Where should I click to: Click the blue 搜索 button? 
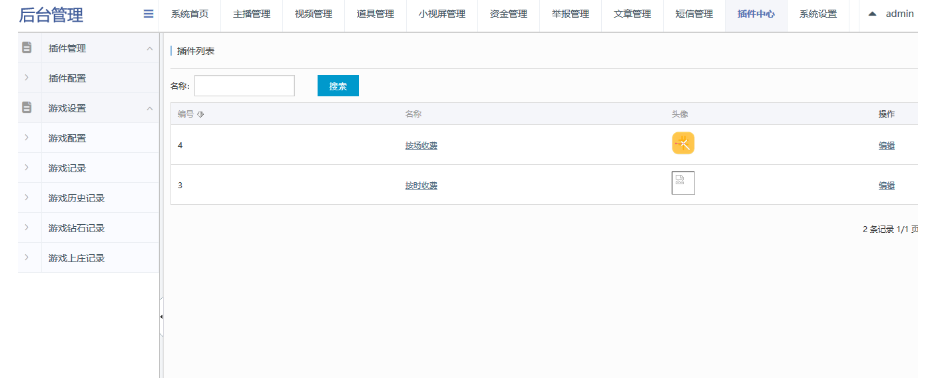point(338,86)
